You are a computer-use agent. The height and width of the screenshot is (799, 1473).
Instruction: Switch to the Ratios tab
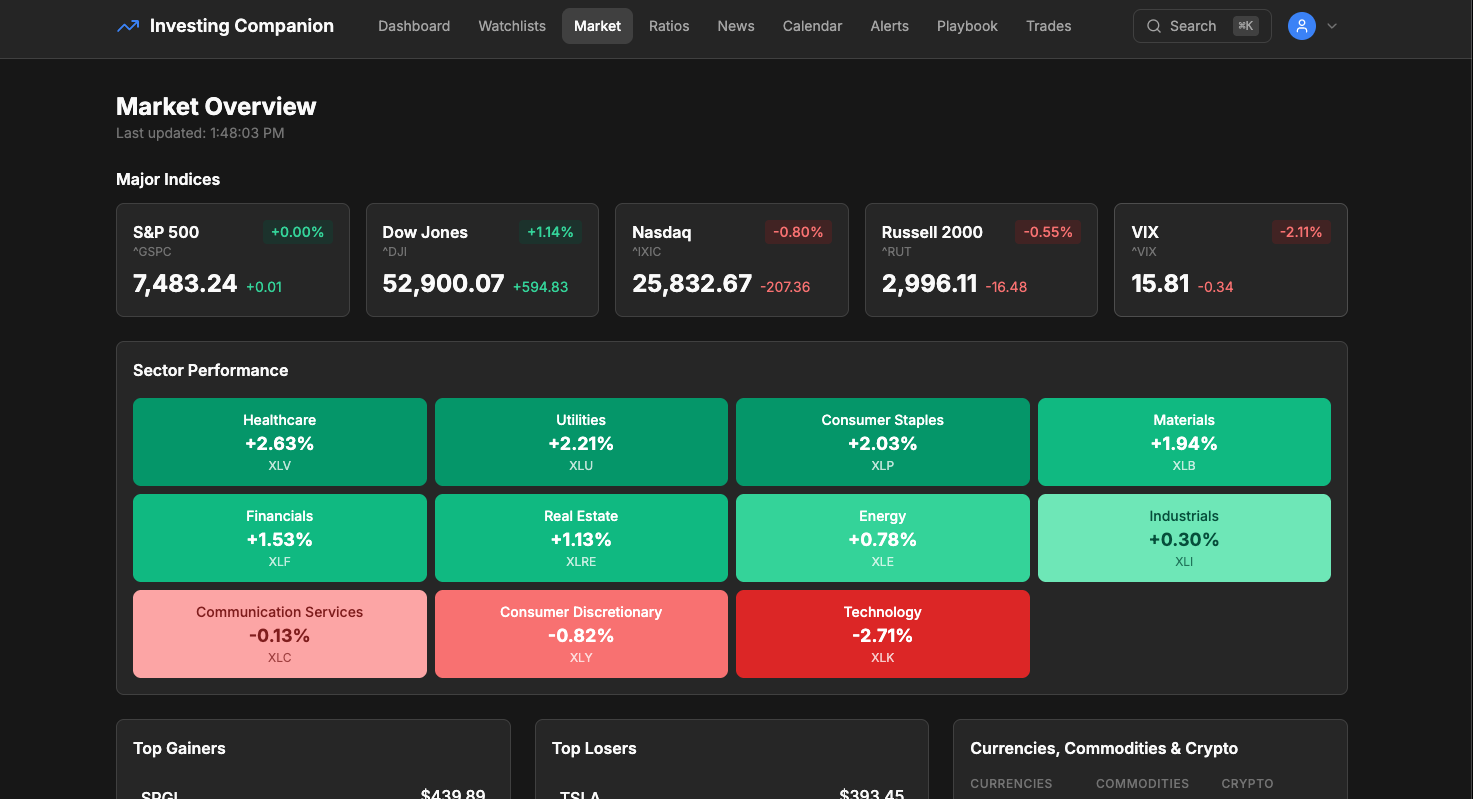[x=669, y=26]
